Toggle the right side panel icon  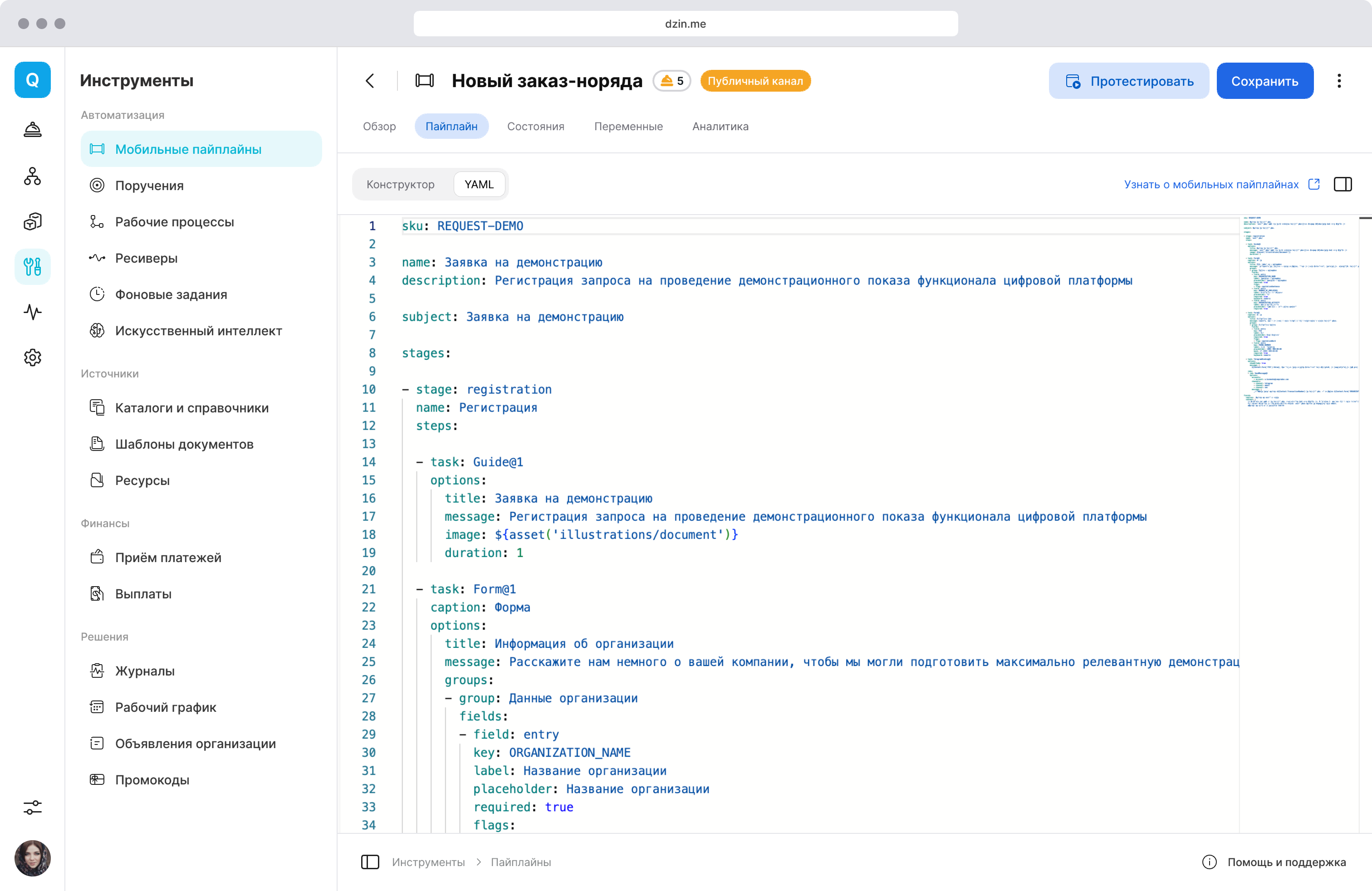click(1343, 185)
